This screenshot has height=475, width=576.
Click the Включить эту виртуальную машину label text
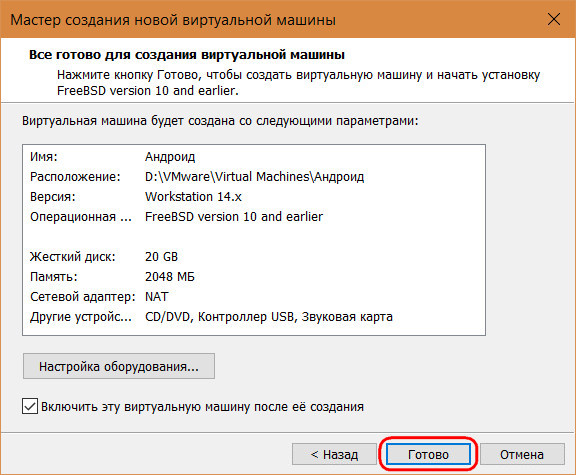202,407
